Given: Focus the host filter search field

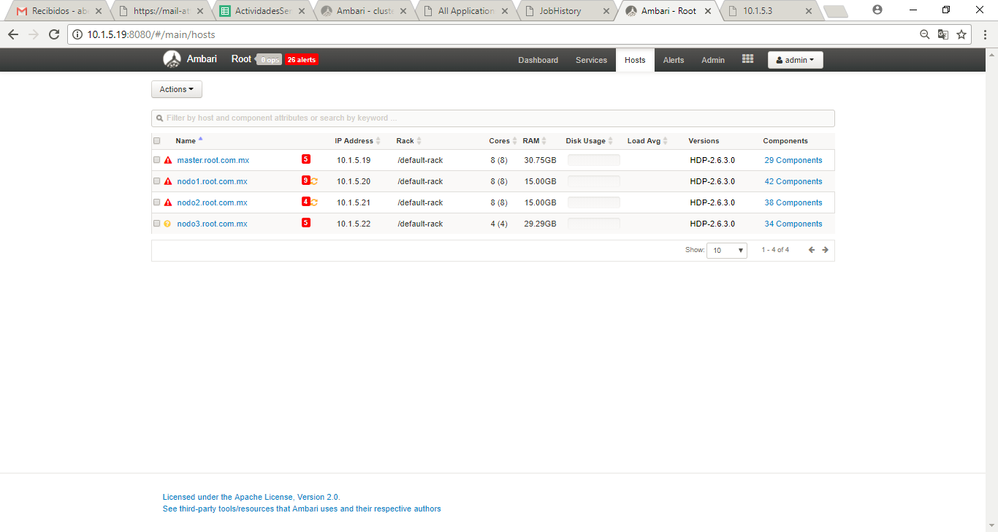Looking at the screenshot, I should tap(493, 118).
